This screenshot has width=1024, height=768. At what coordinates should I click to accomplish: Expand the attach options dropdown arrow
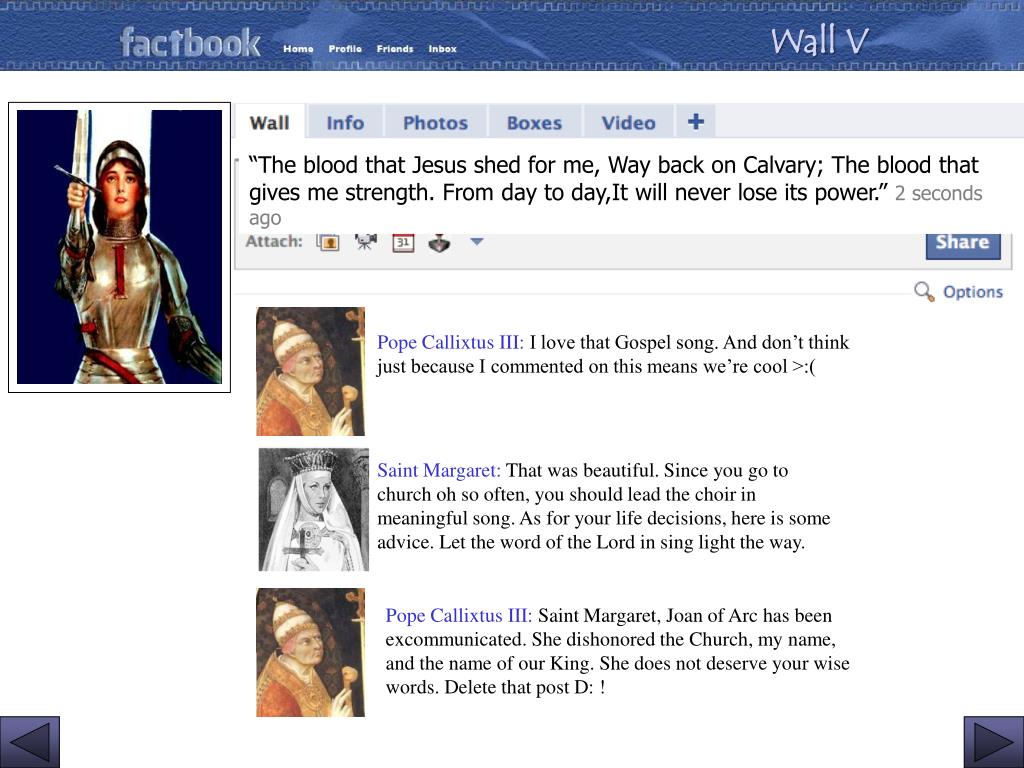pos(477,242)
